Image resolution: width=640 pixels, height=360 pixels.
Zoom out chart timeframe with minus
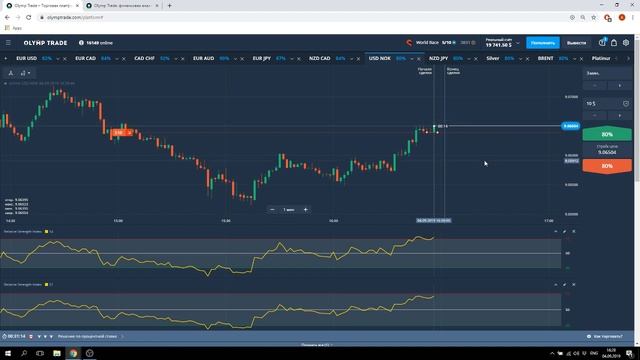pos(272,209)
